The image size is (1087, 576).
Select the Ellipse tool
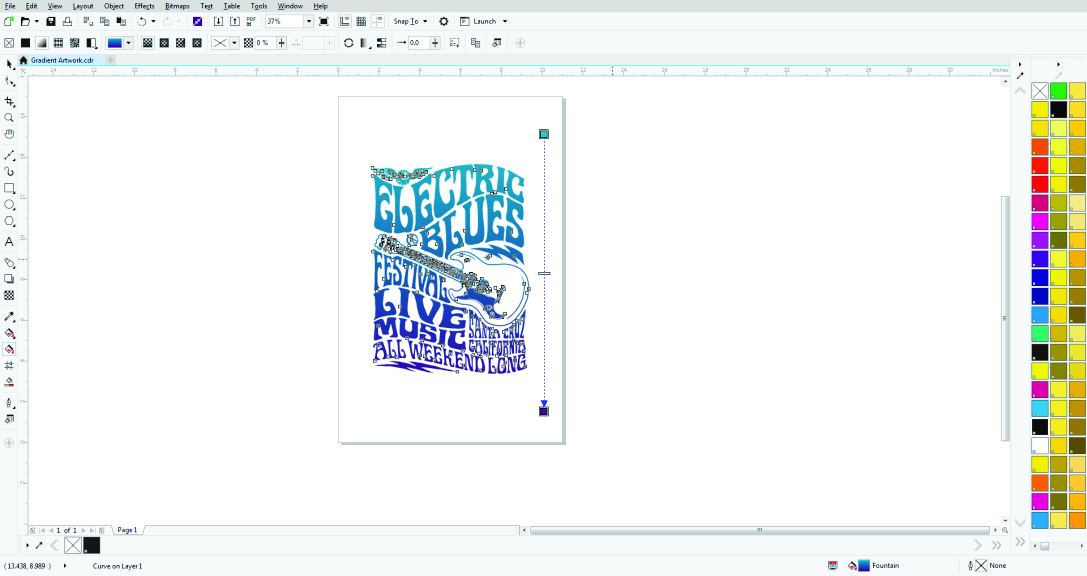tap(9, 204)
